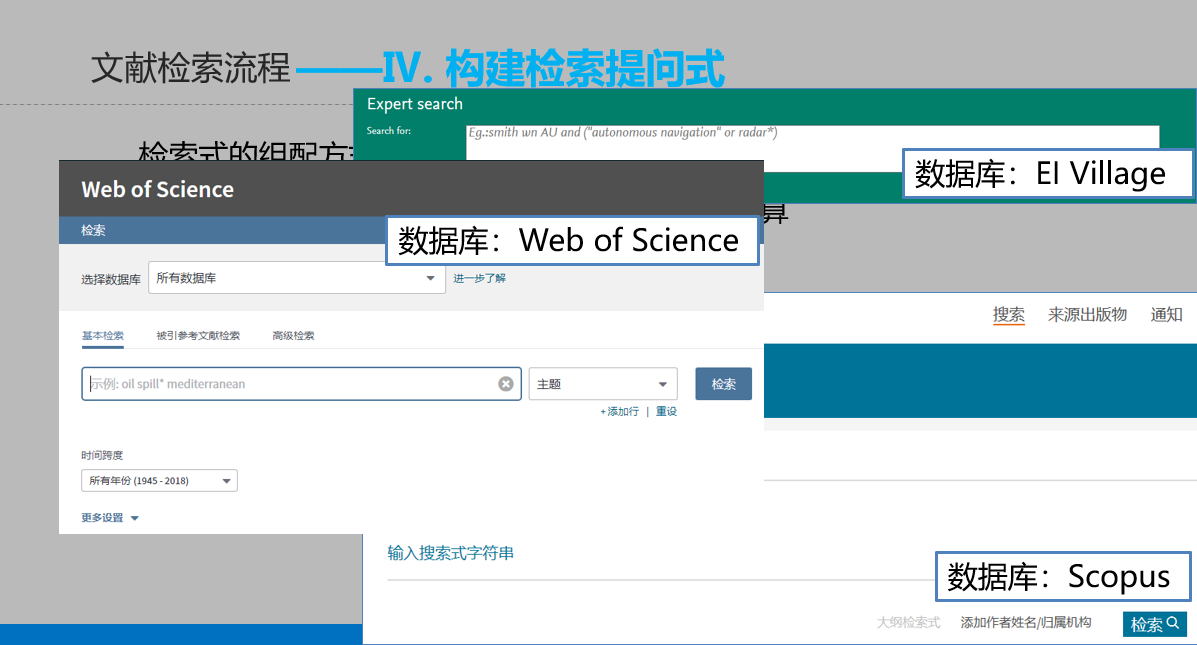Click 大纲检索式 in Scopus
1197x645 pixels.
click(908, 623)
